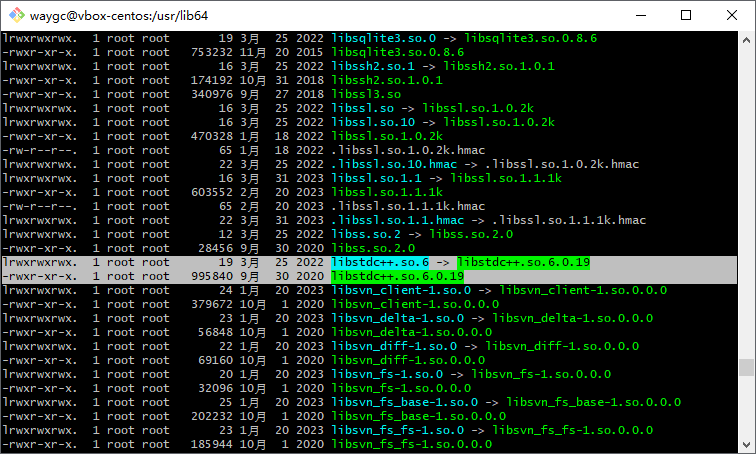Click file libsvn_diff-1.so.0.0.0 sized 69160

pos(408,360)
